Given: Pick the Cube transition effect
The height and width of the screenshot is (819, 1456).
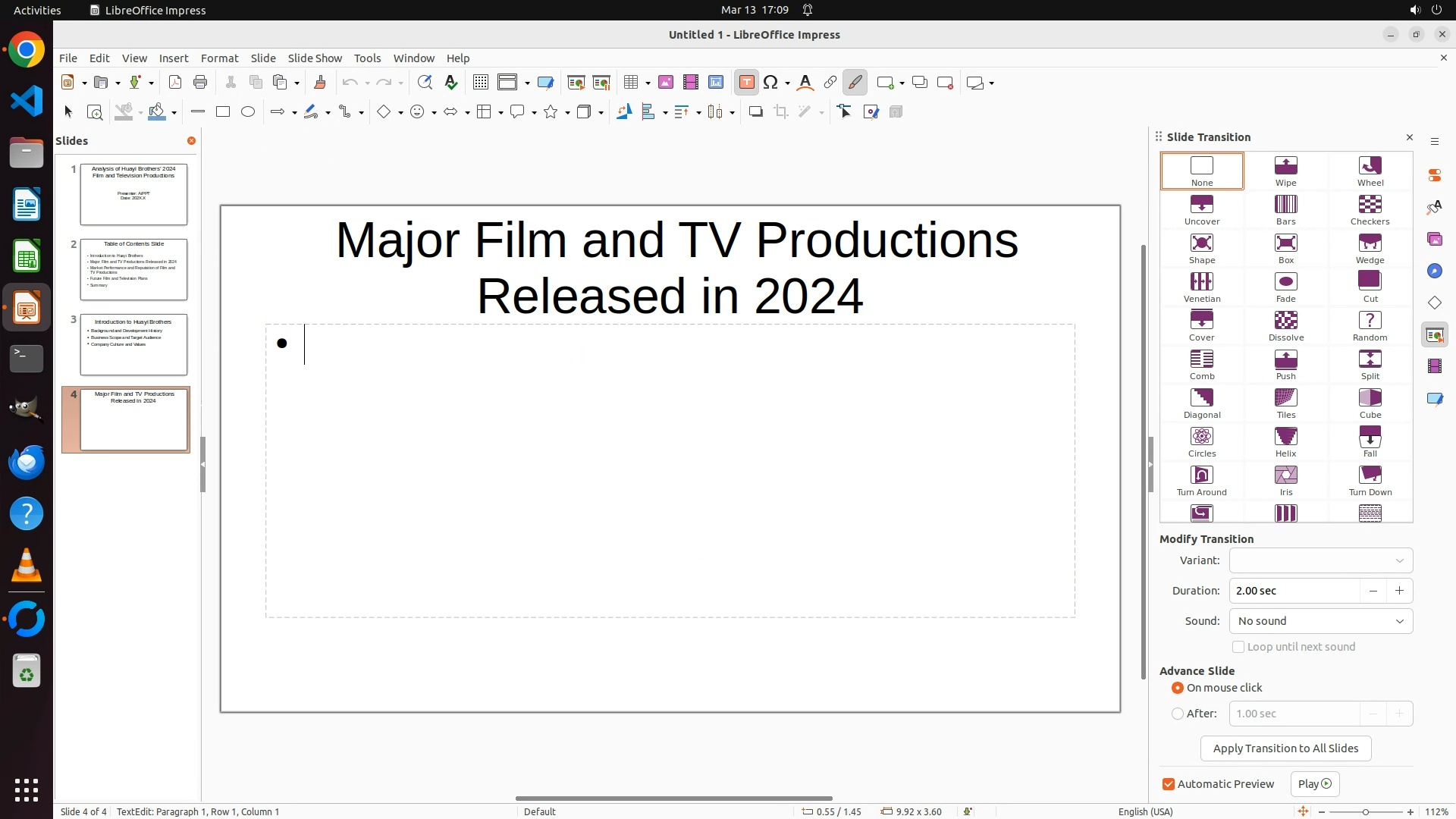Looking at the screenshot, I should pos(1370,403).
